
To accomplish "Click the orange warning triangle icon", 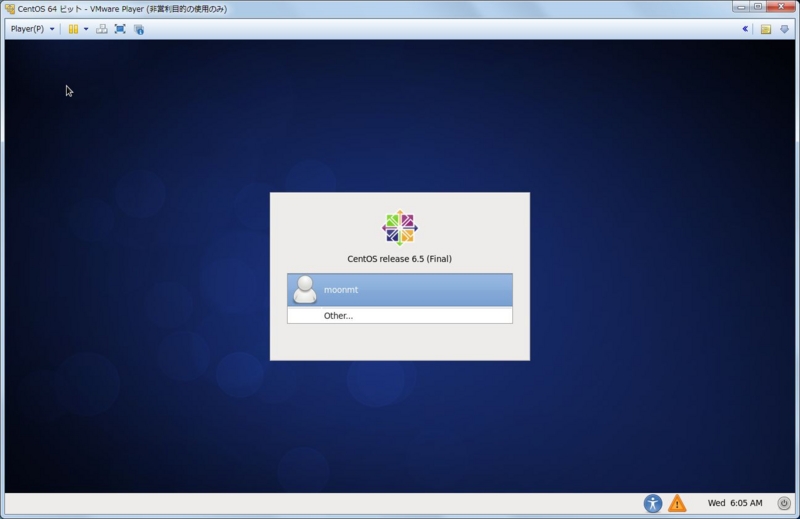I will click(x=677, y=503).
